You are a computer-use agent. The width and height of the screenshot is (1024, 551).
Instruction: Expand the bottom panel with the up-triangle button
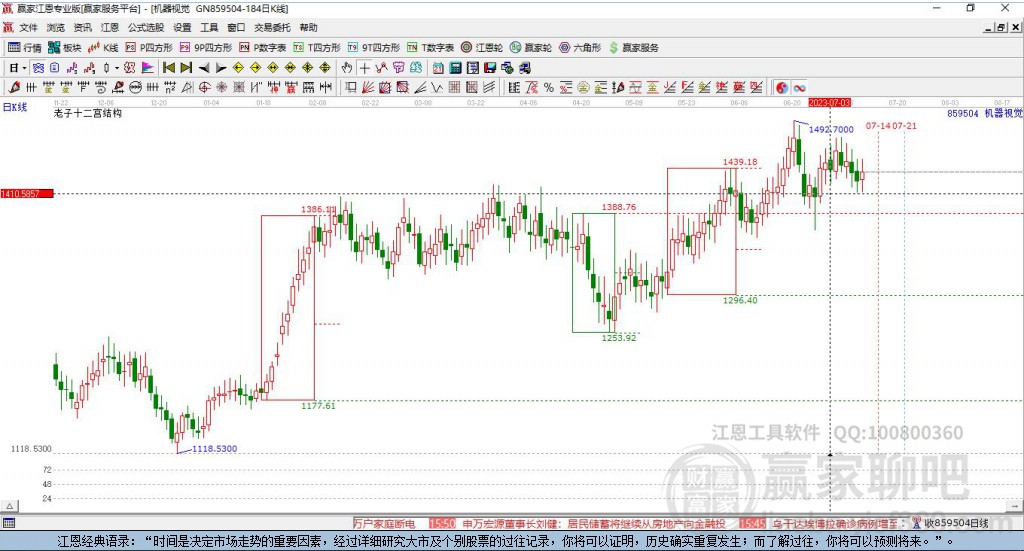point(9,506)
